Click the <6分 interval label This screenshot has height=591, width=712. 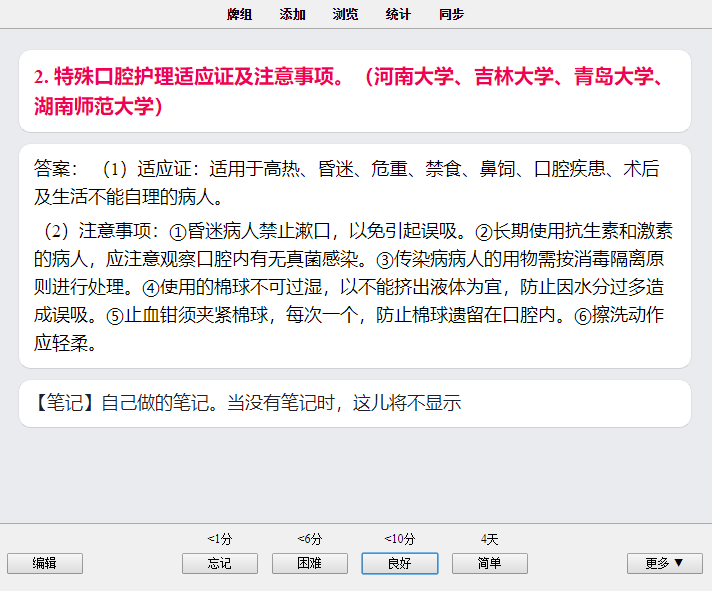click(310, 539)
